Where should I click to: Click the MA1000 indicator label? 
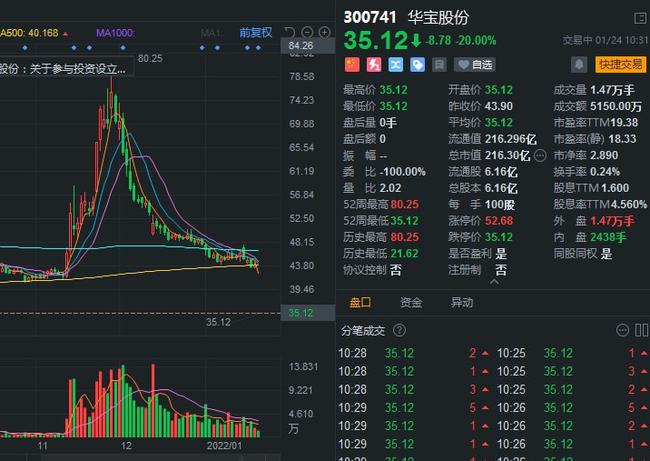(115, 33)
